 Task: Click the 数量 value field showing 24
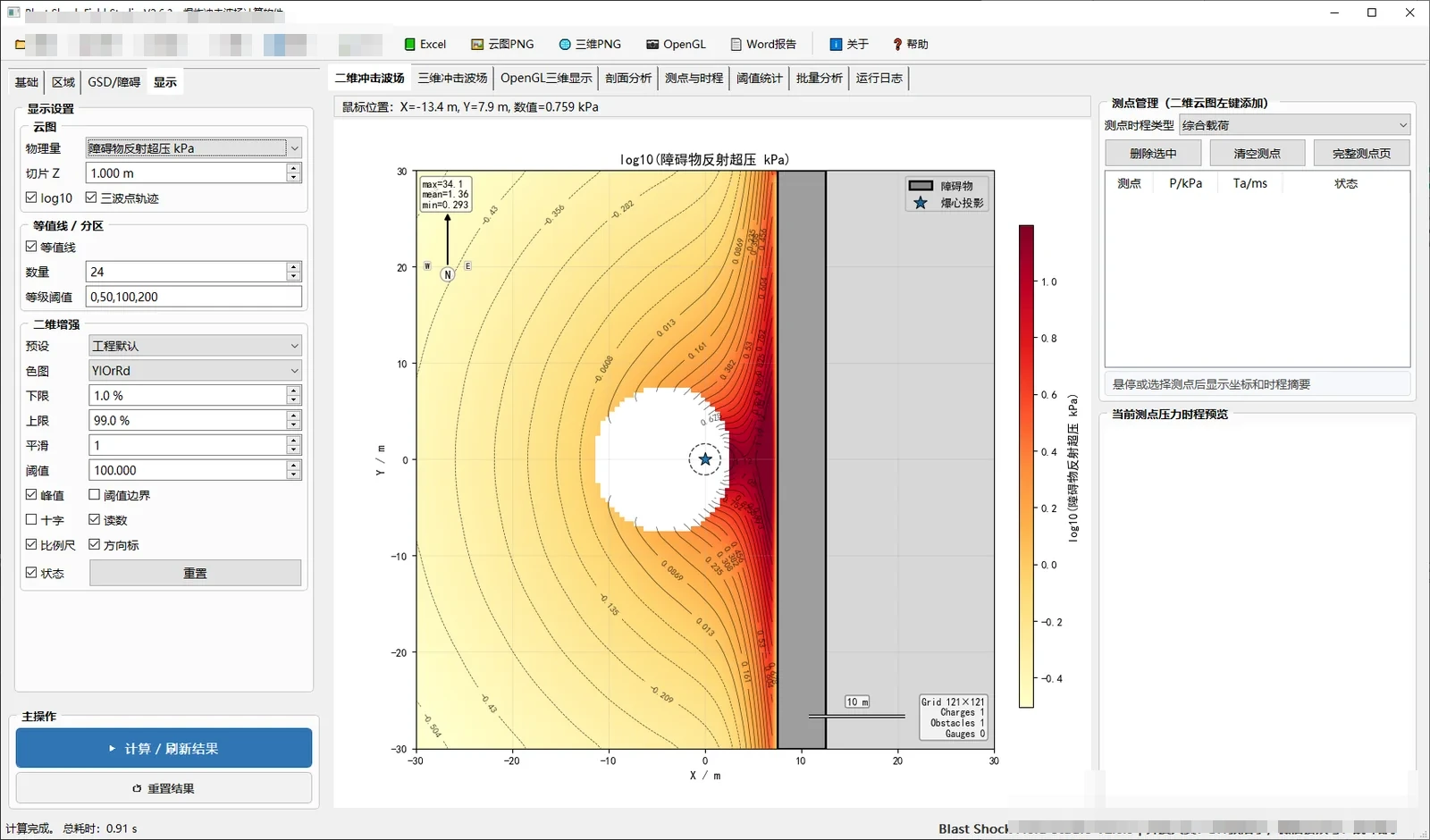pyautogui.click(x=186, y=272)
